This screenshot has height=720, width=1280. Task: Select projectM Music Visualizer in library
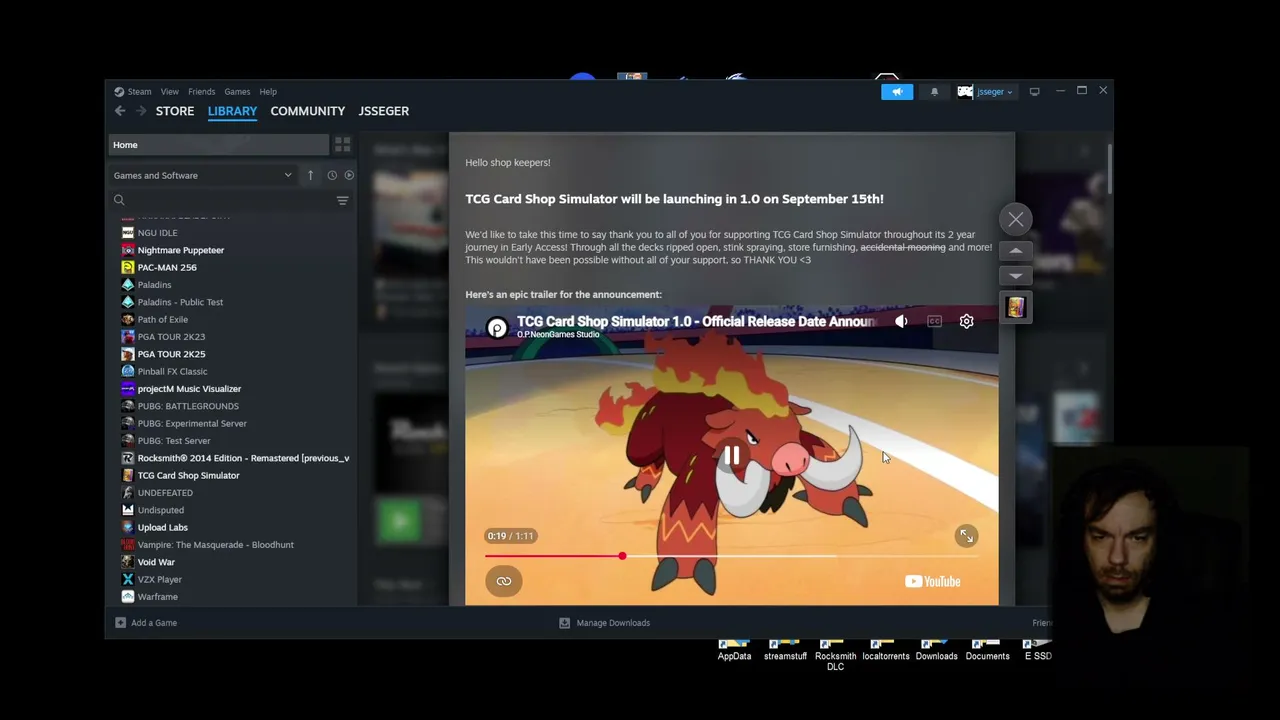189,389
